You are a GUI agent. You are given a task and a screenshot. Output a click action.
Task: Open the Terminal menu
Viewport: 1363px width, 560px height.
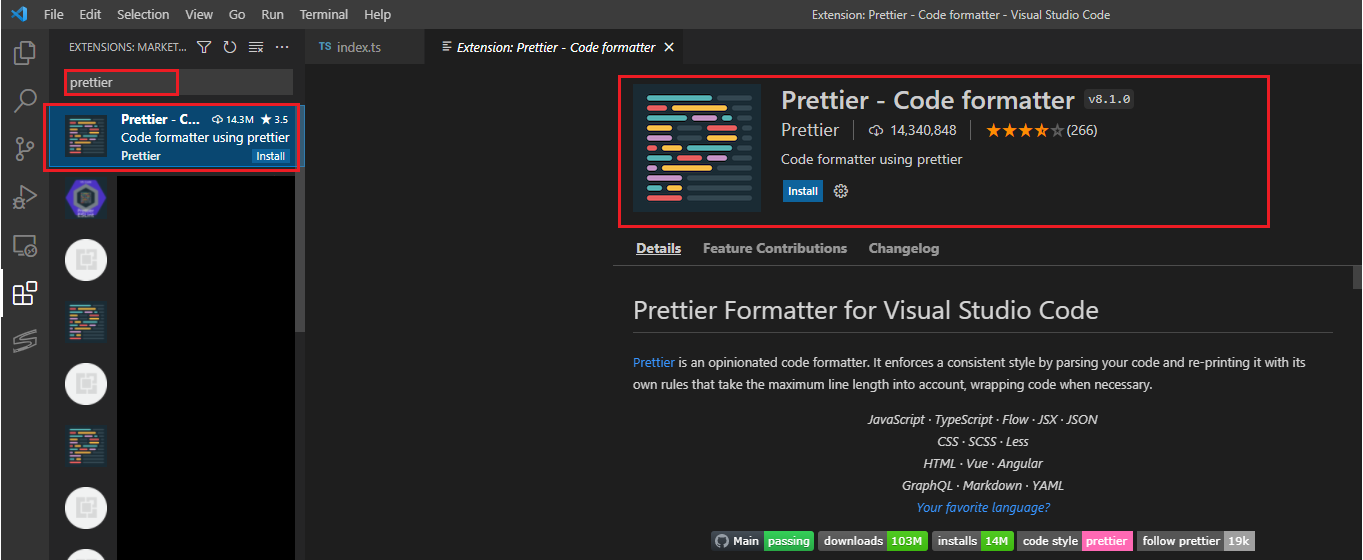pos(324,15)
